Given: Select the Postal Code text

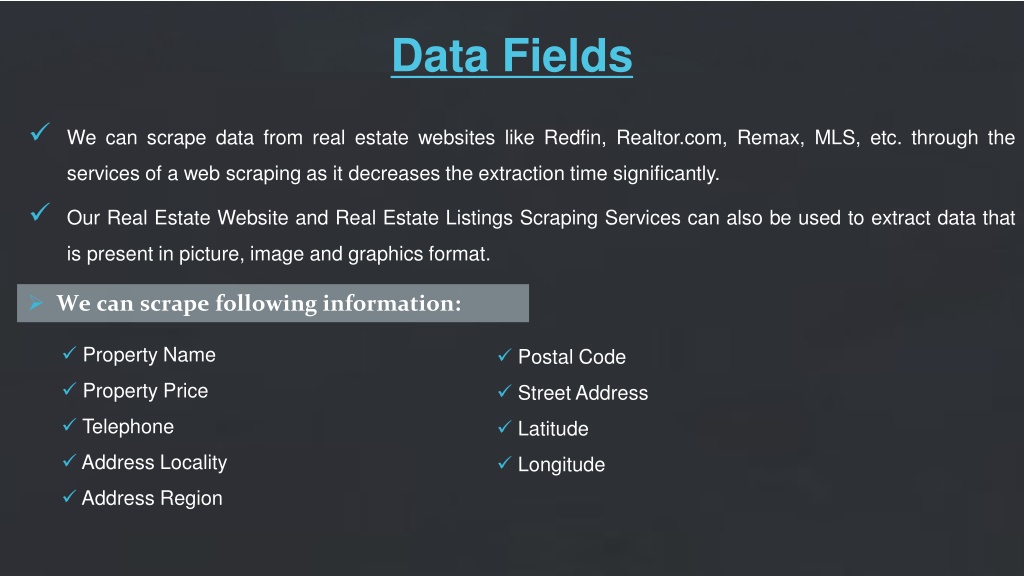Looking at the screenshot, I should 571,357.
